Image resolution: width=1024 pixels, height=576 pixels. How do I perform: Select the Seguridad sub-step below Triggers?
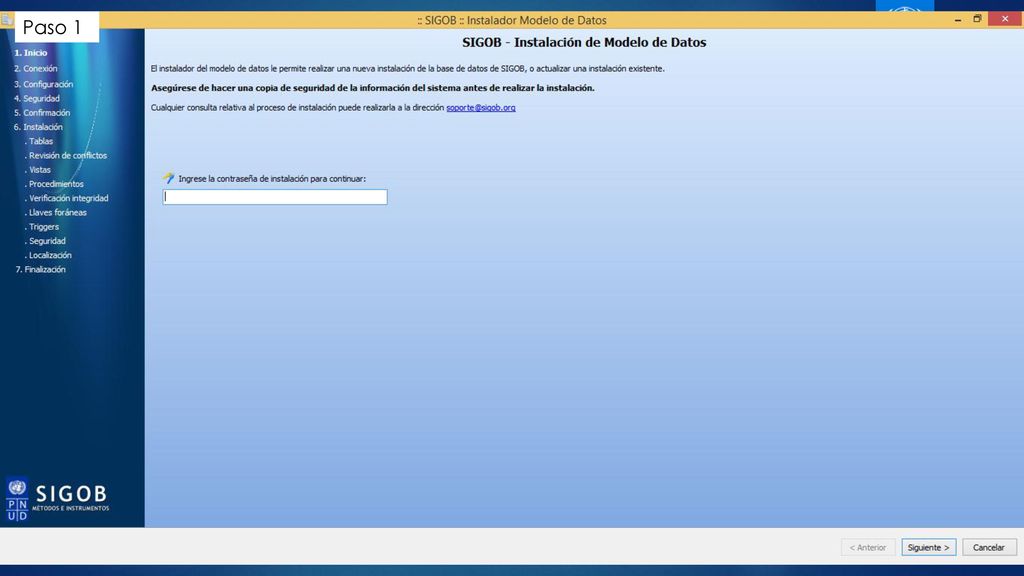[x=45, y=241]
